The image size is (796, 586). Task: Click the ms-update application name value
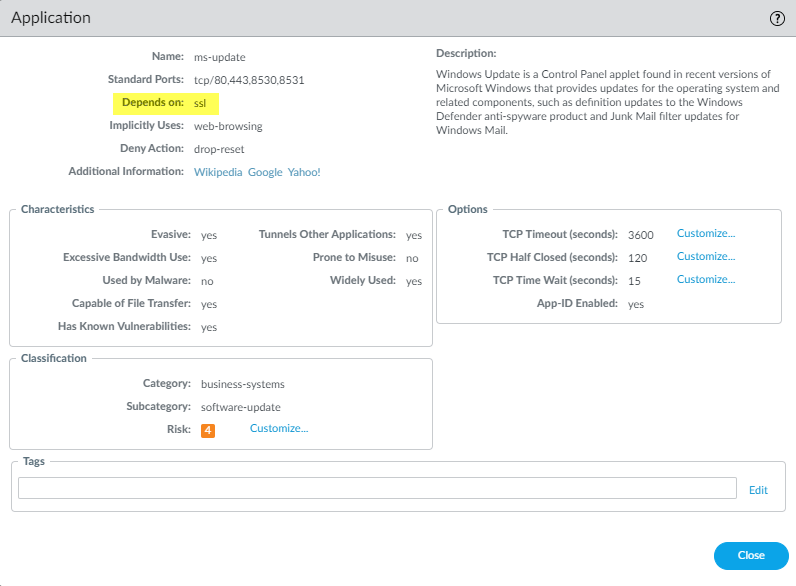pyautogui.click(x=219, y=57)
